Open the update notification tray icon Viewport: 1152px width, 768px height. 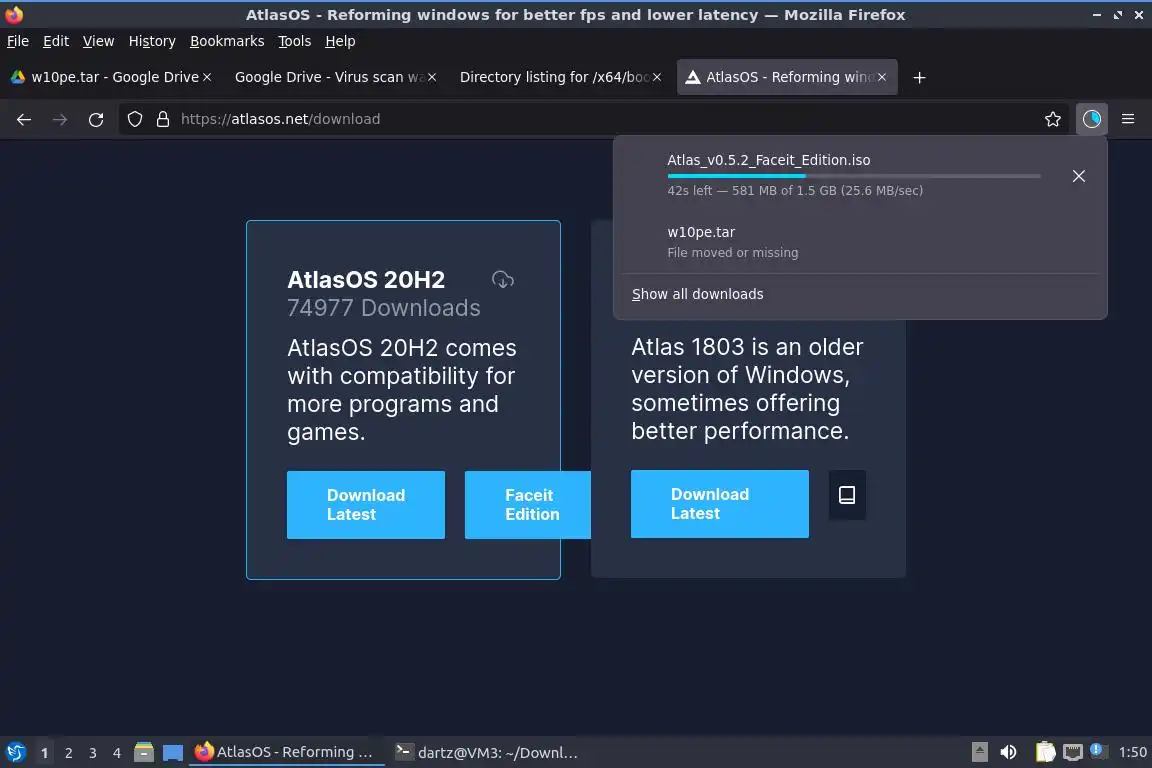pos(1097,750)
